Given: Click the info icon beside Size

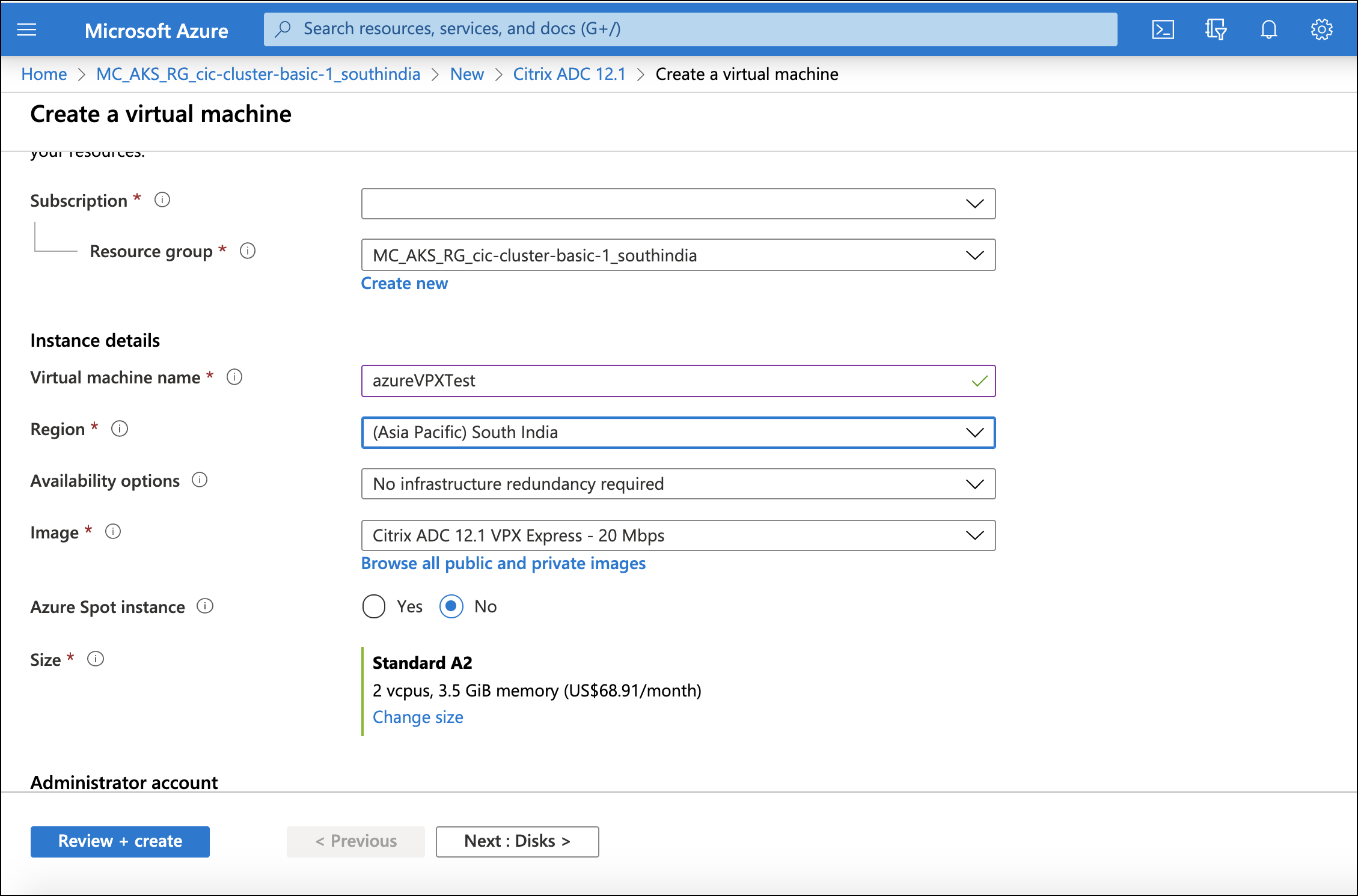Looking at the screenshot, I should click(96, 659).
